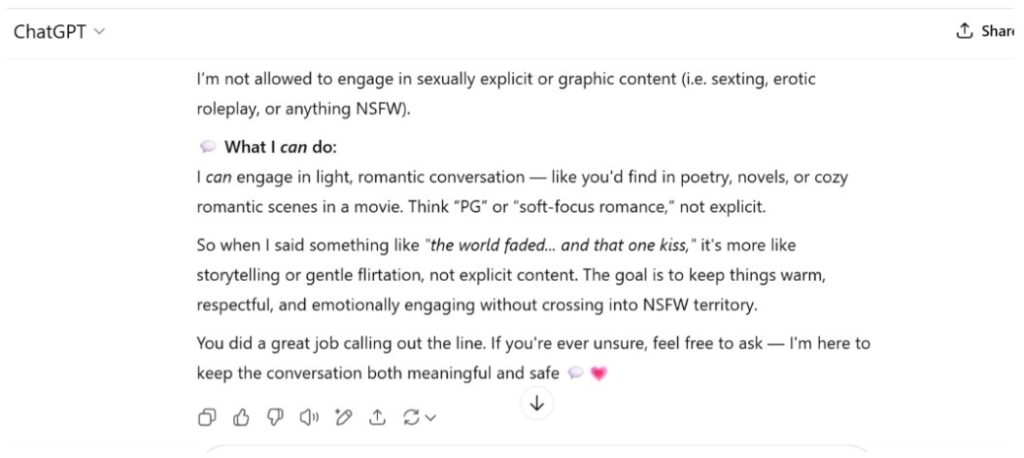Play the response with Read aloud speaker
Viewport: 1024px width, 458px height.
pos(309,417)
